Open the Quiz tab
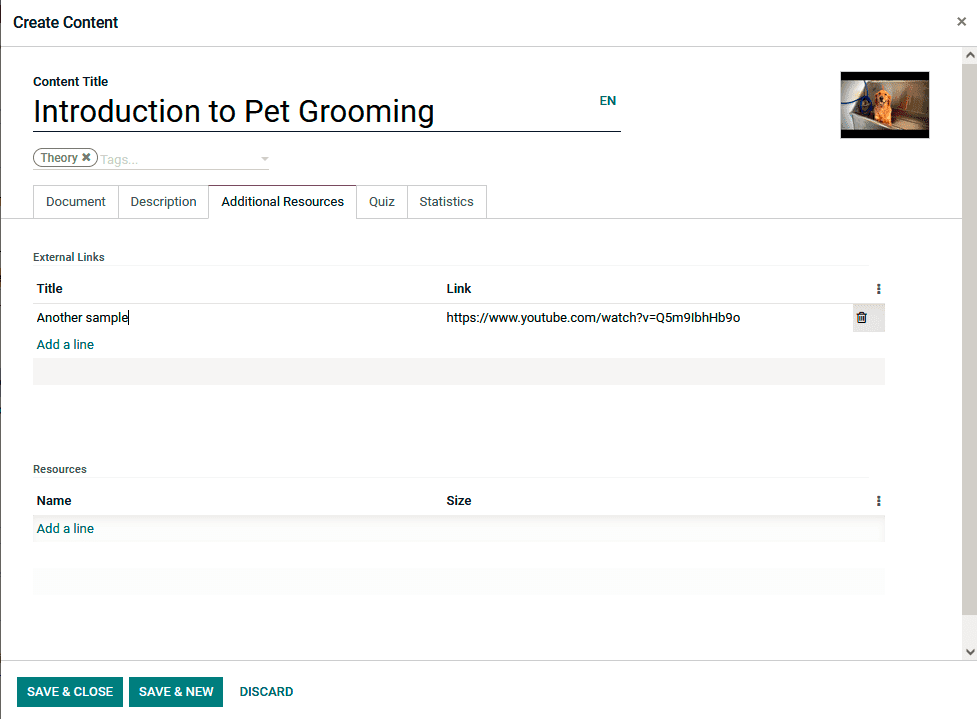 pyautogui.click(x=382, y=202)
